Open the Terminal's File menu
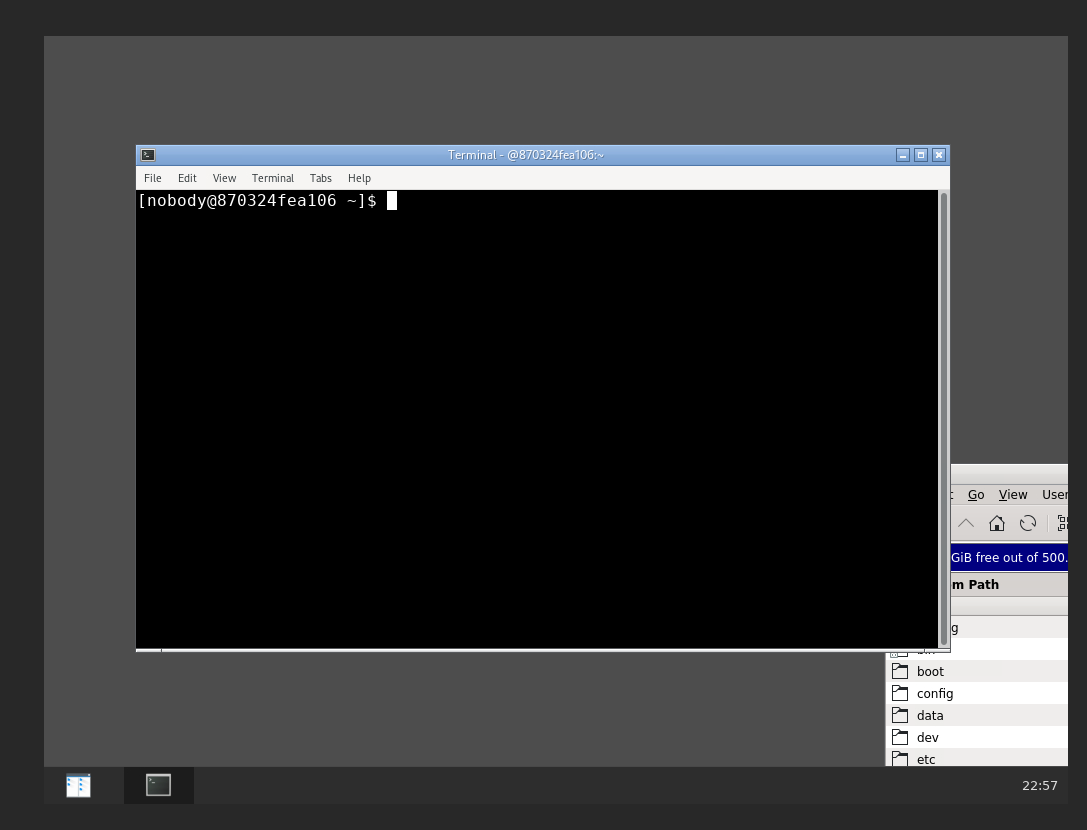The image size is (1087, 830). click(153, 178)
